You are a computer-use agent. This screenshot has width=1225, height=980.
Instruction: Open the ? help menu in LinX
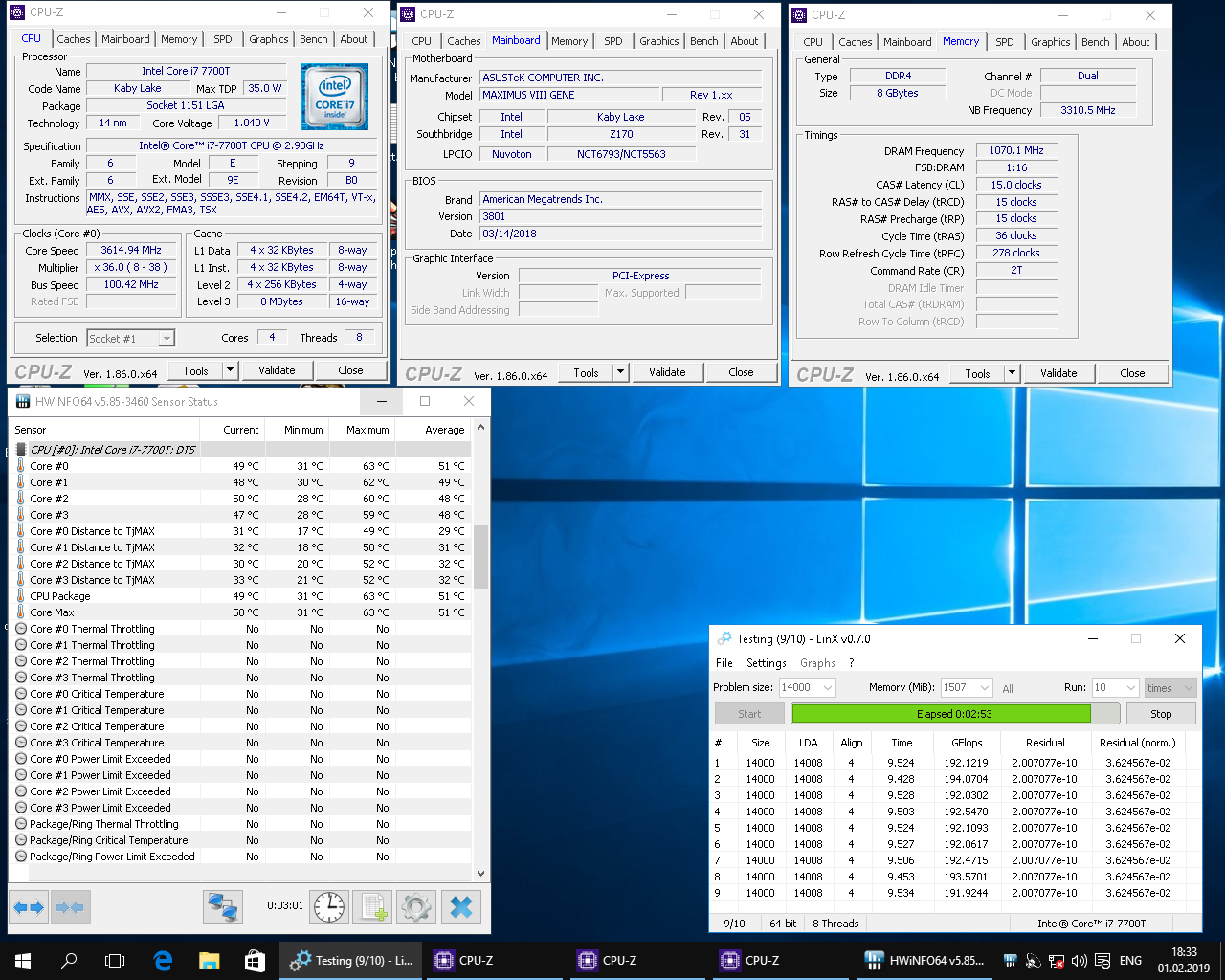pyautogui.click(x=851, y=663)
